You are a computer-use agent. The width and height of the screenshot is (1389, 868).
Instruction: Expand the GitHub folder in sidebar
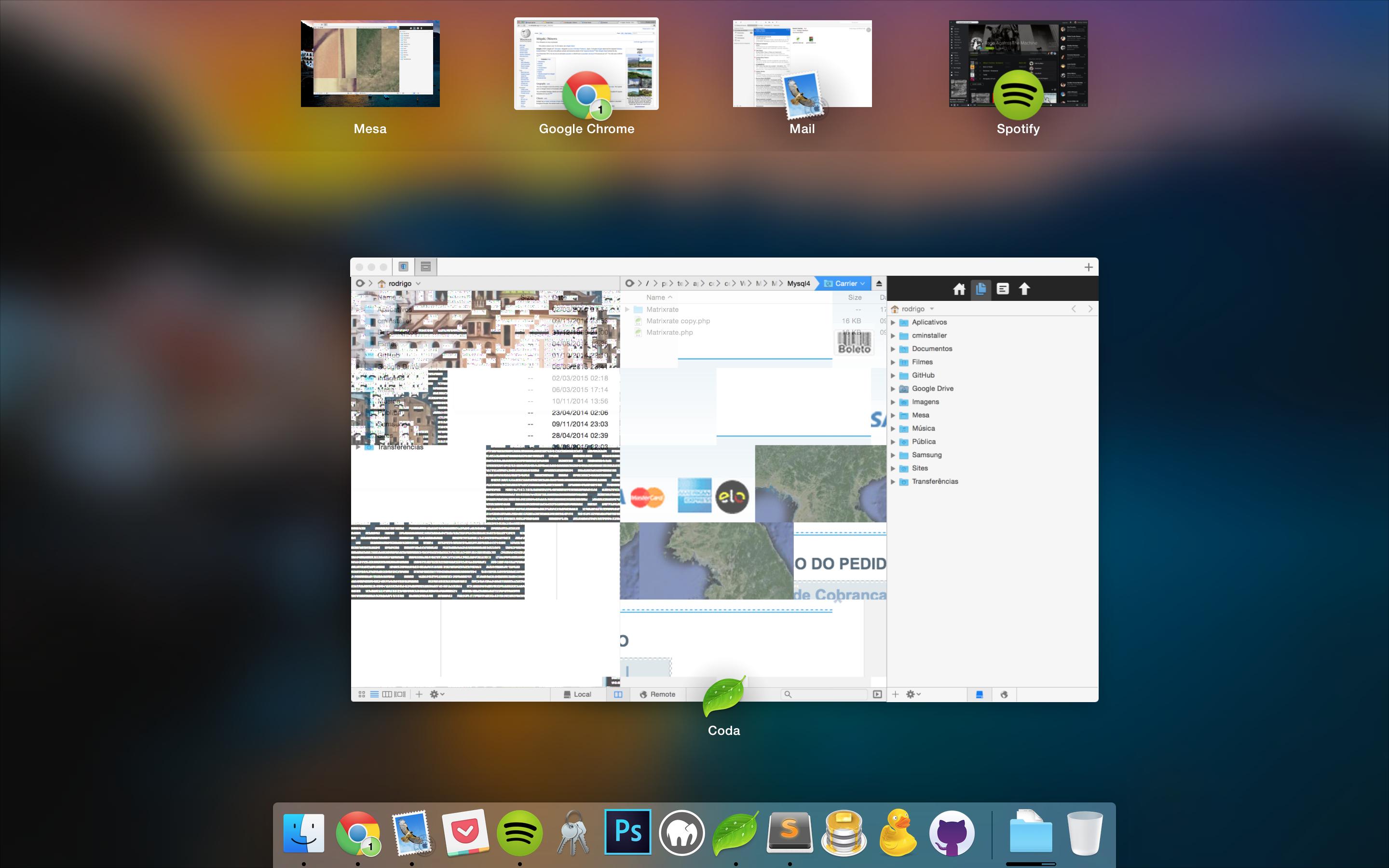(893, 376)
